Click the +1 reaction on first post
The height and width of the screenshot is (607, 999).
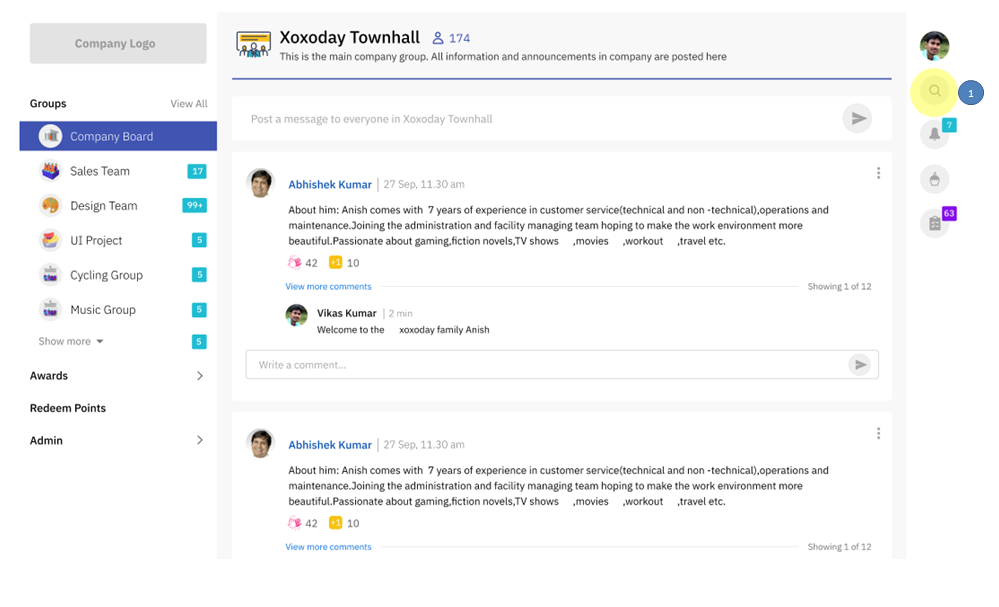[x=335, y=262]
